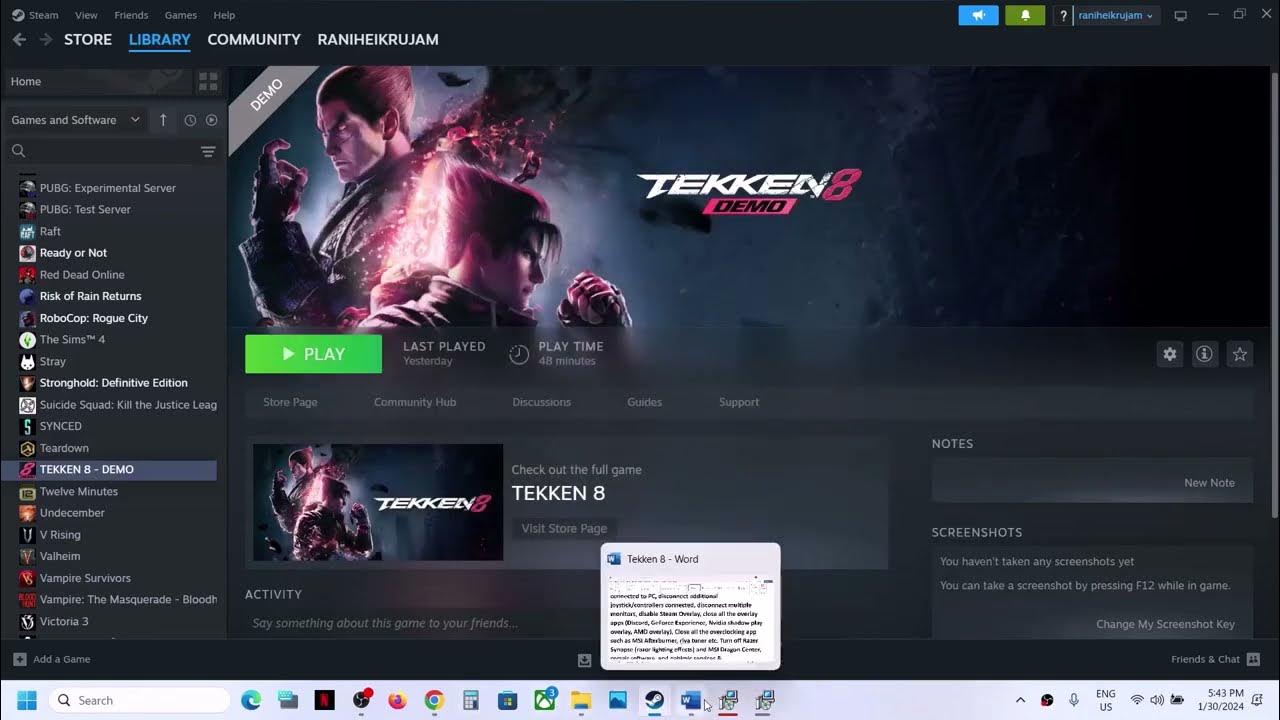Switch to STORE tab

tap(88, 39)
